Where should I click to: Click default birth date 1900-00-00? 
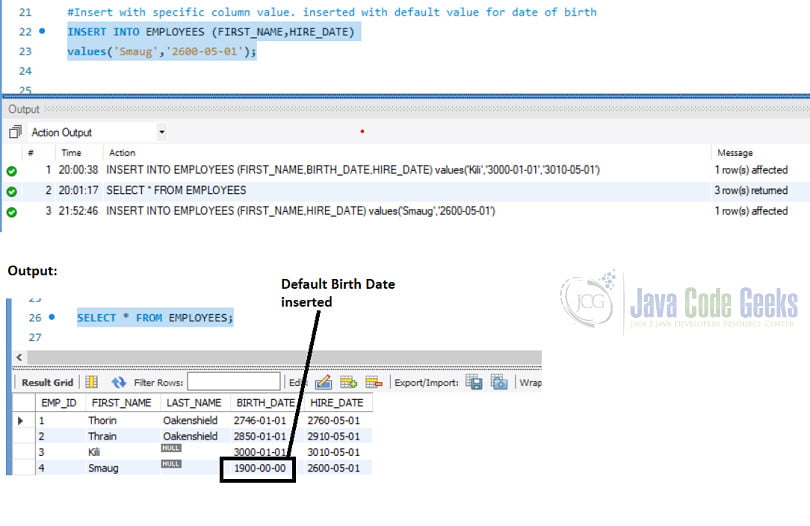pos(260,468)
